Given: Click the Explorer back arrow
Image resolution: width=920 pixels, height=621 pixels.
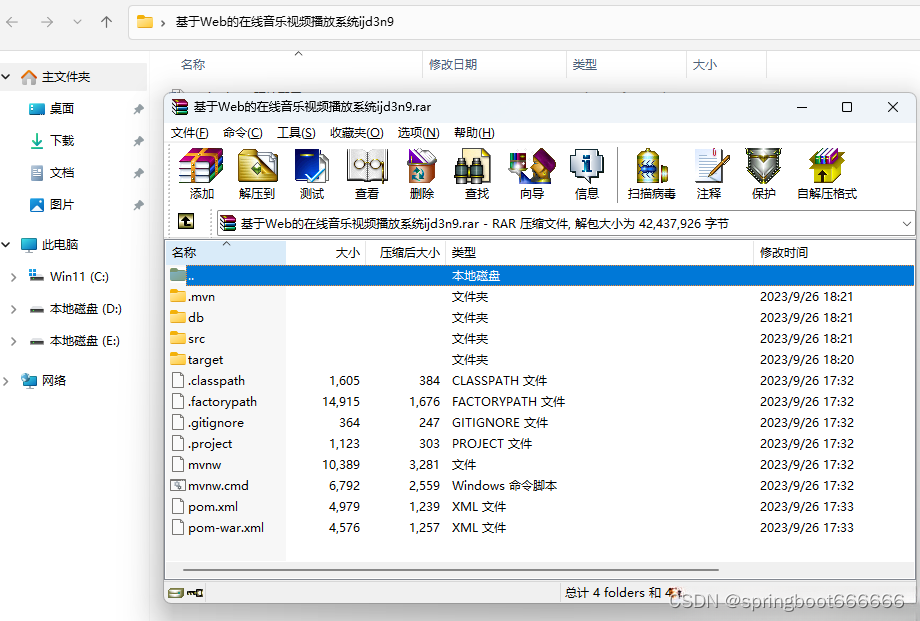Looking at the screenshot, I should tap(12, 22).
